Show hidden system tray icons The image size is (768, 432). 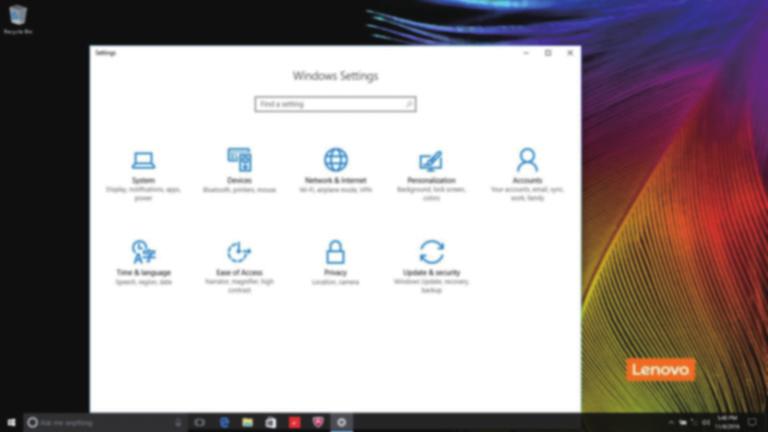click(671, 422)
